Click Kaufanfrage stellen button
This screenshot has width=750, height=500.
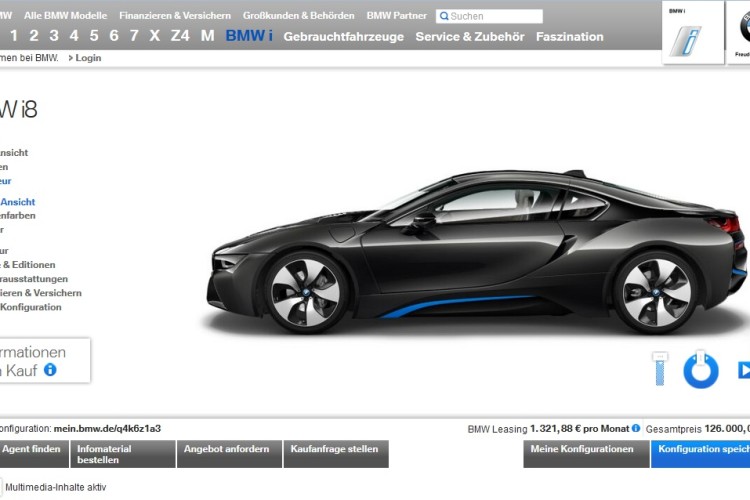(336, 454)
